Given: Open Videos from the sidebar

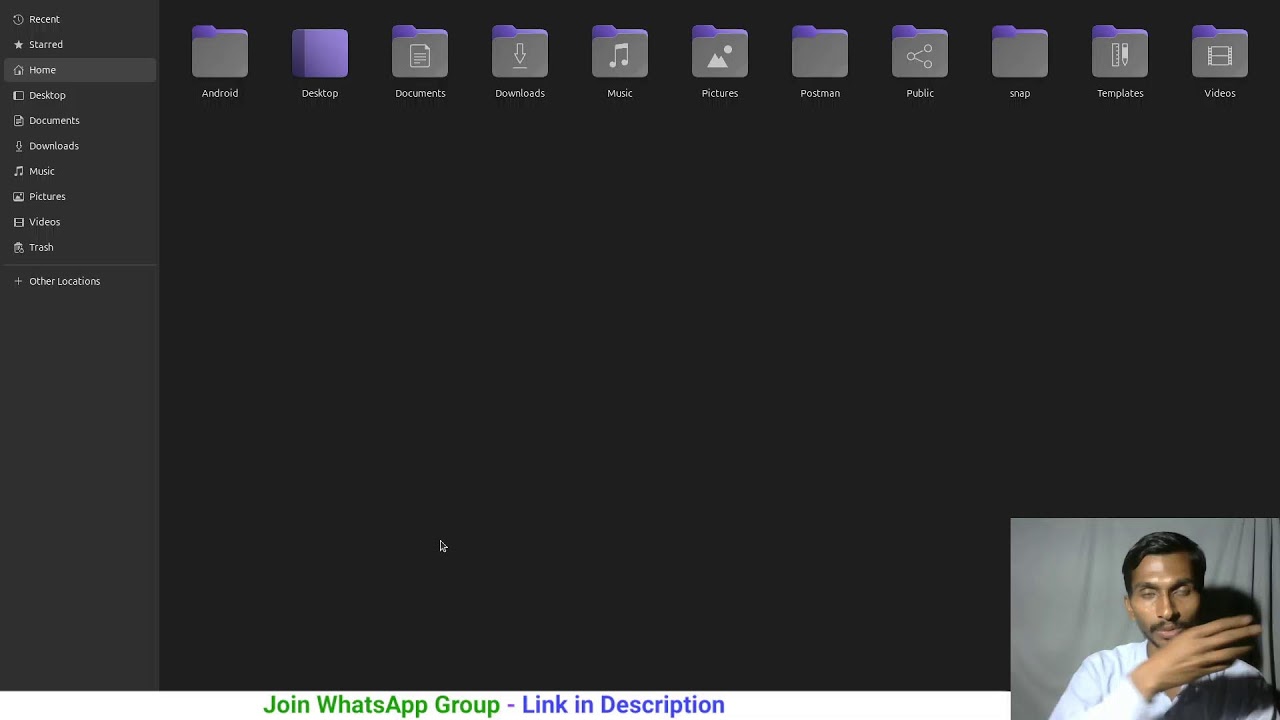Looking at the screenshot, I should click(80, 222).
